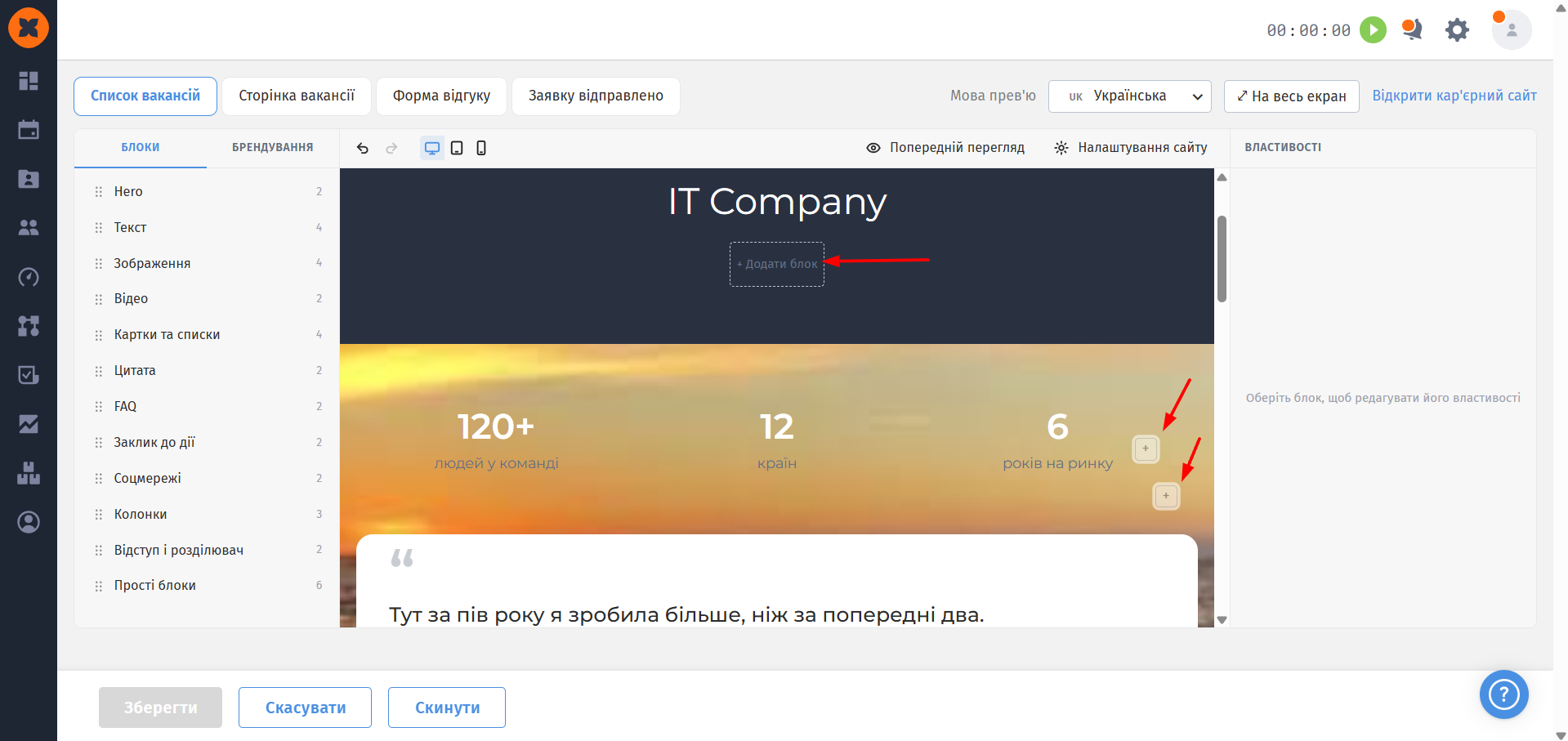
Task: Open the settings gear icon
Action: [1457, 30]
